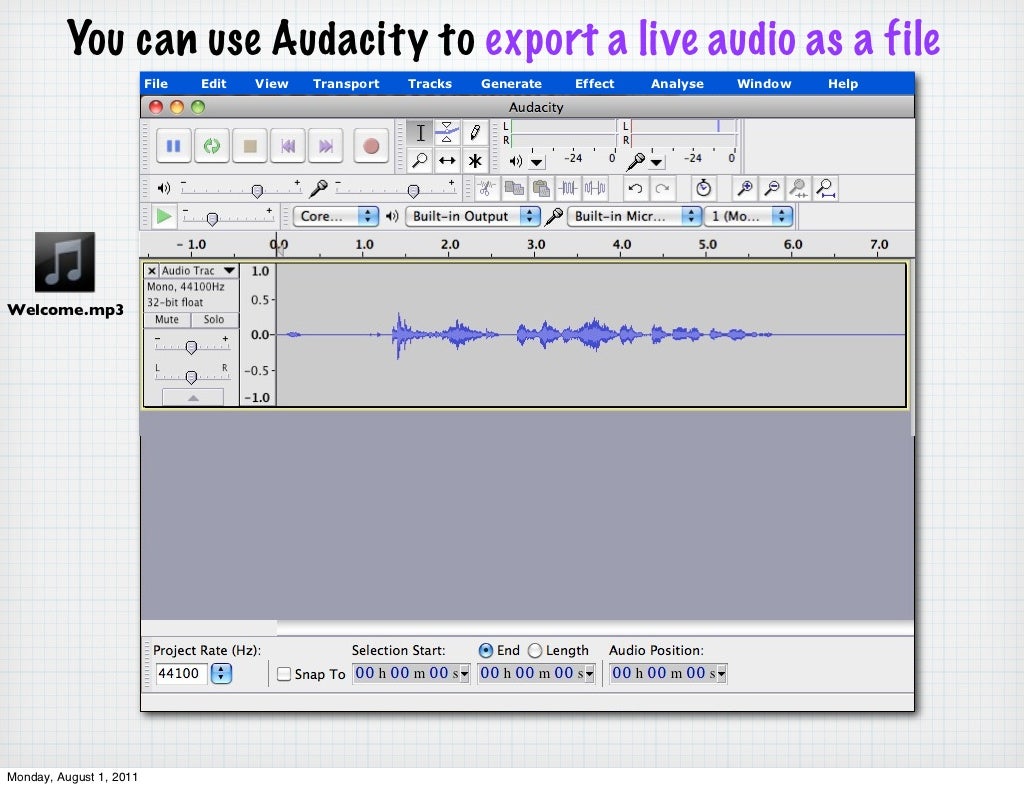Click the Sync-Lock clock icon
Image resolution: width=1024 pixels, height=788 pixels.
[x=703, y=189]
